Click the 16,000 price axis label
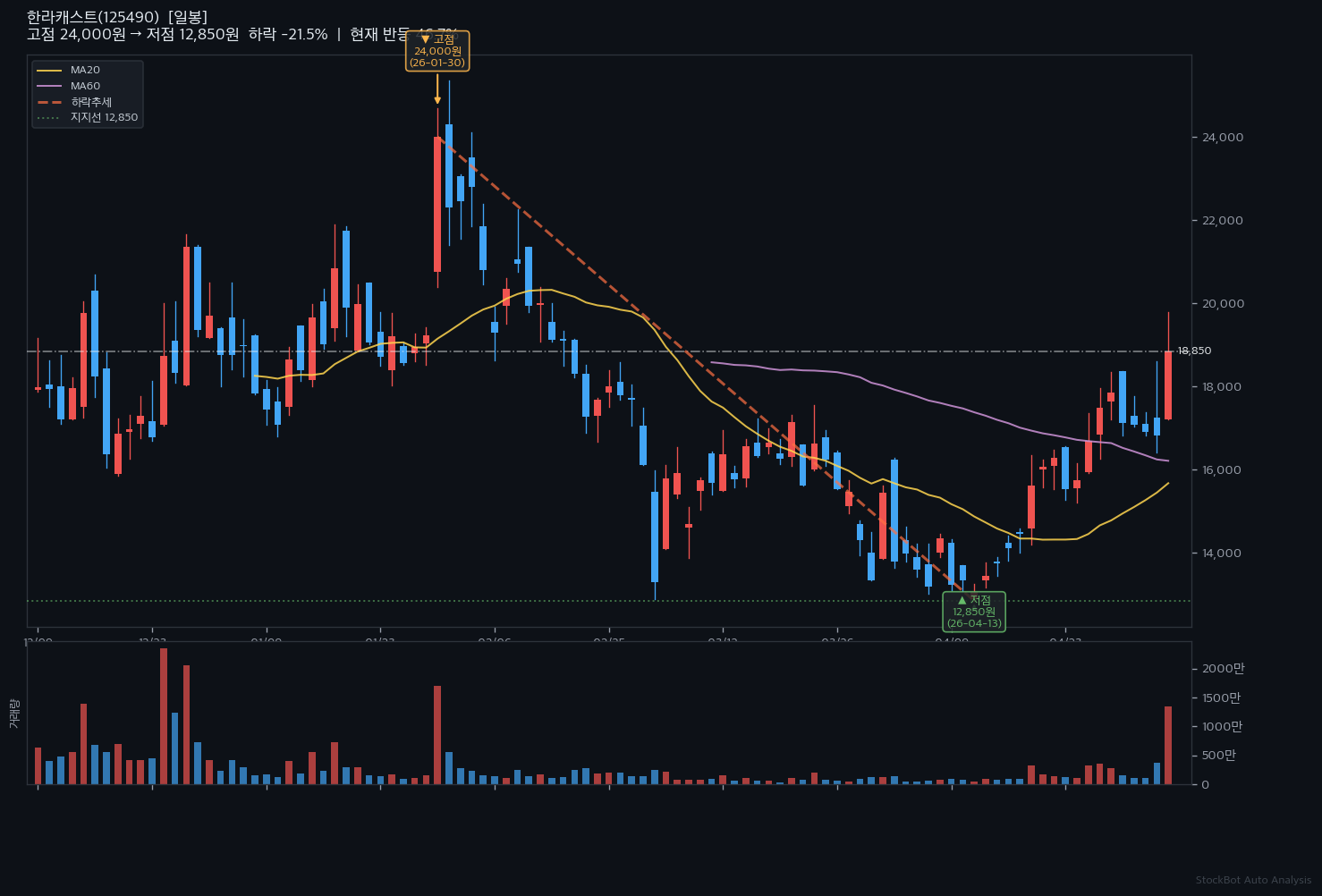 click(1221, 470)
